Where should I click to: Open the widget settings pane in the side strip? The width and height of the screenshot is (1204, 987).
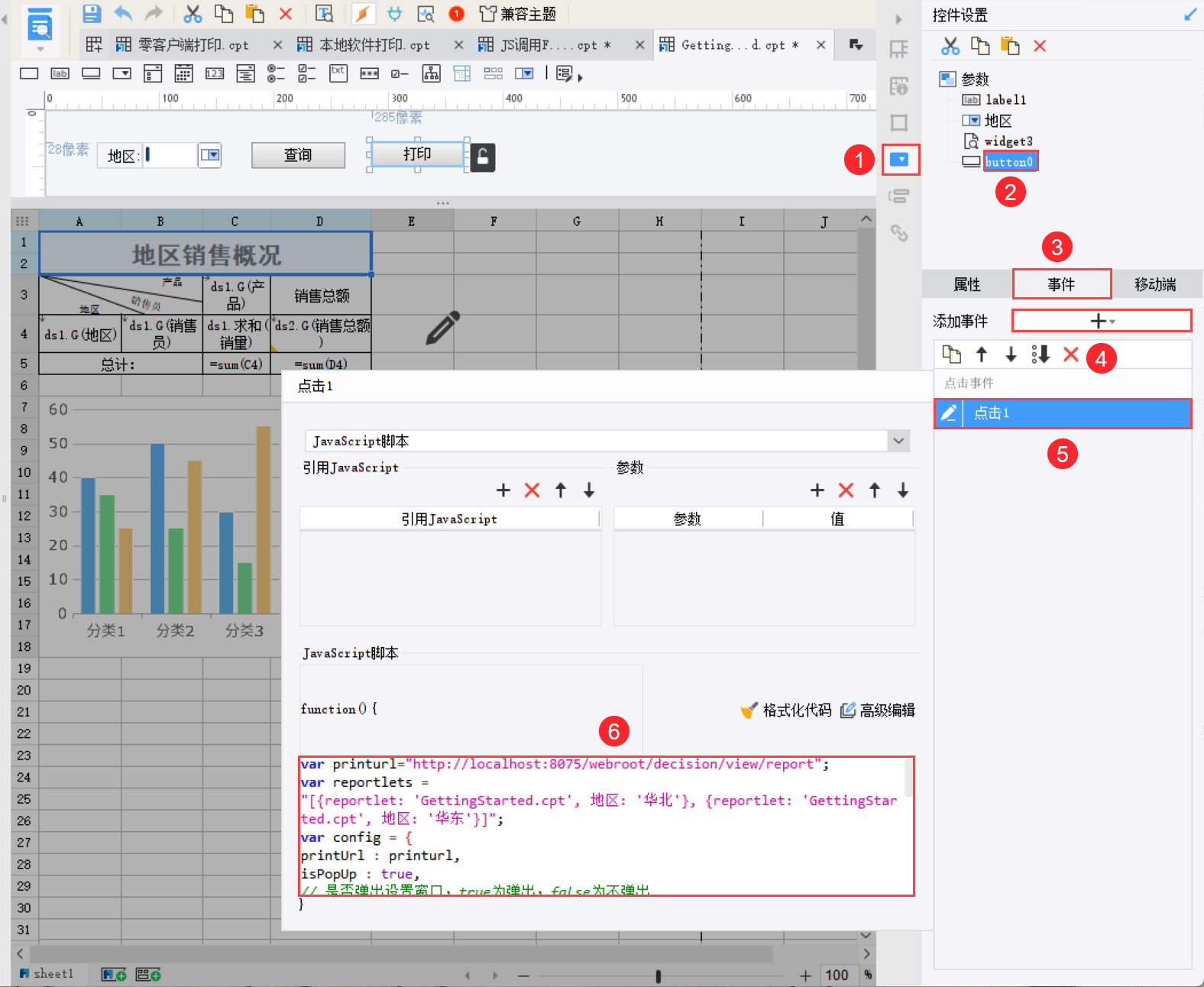pos(900,160)
